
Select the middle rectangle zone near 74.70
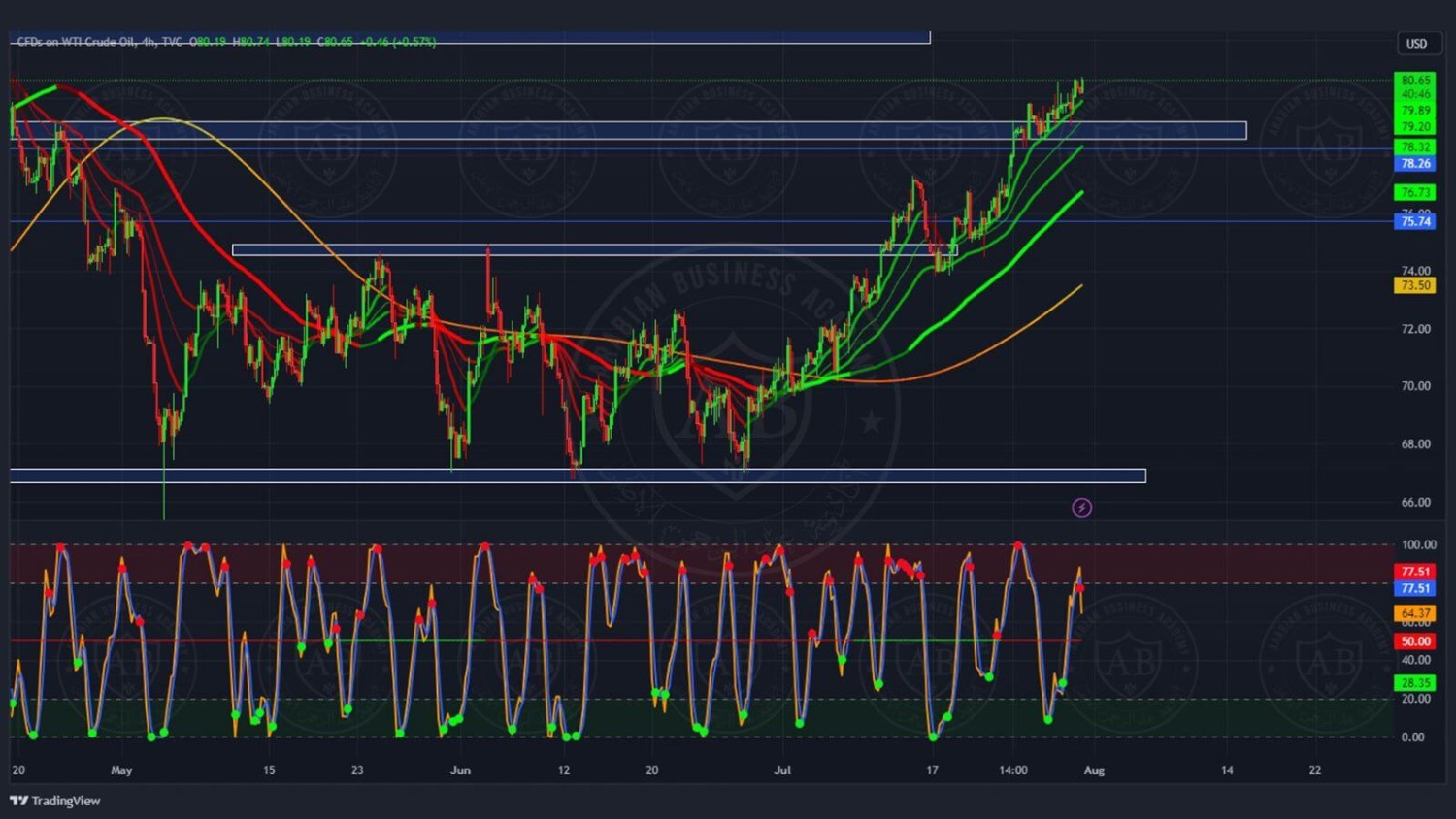tap(594, 250)
